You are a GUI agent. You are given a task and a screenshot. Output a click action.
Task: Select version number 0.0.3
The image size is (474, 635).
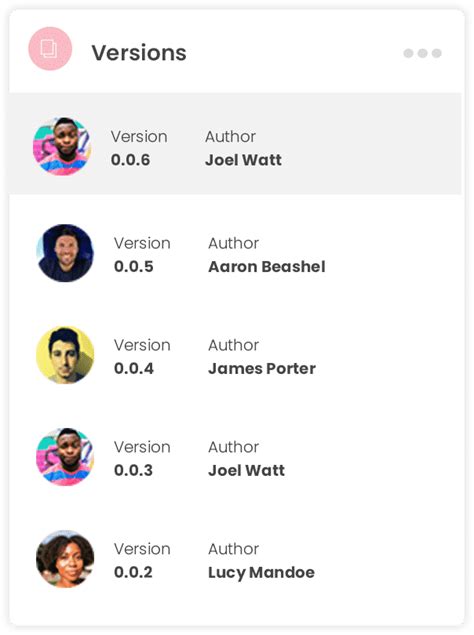pos(133,470)
